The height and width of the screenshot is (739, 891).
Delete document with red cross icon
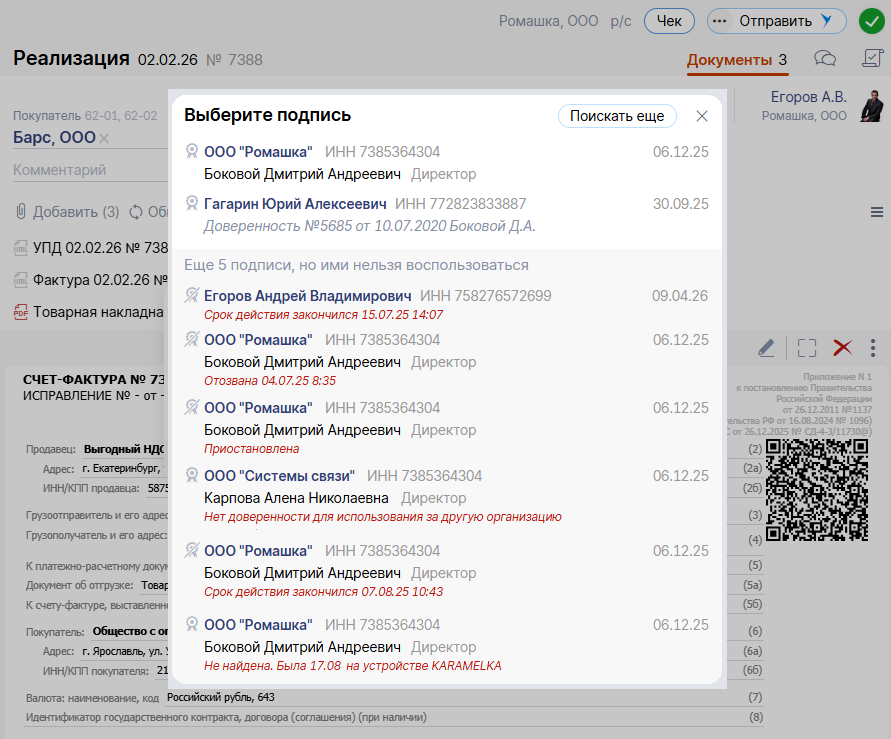pyautogui.click(x=842, y=348)
